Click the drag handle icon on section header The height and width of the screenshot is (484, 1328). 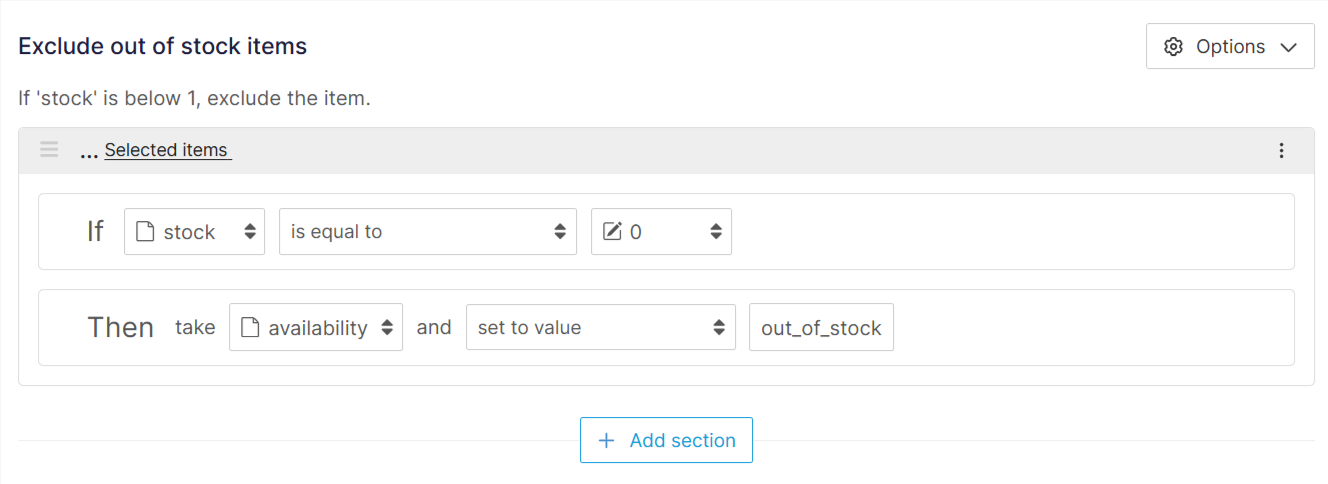click(49, 150)
